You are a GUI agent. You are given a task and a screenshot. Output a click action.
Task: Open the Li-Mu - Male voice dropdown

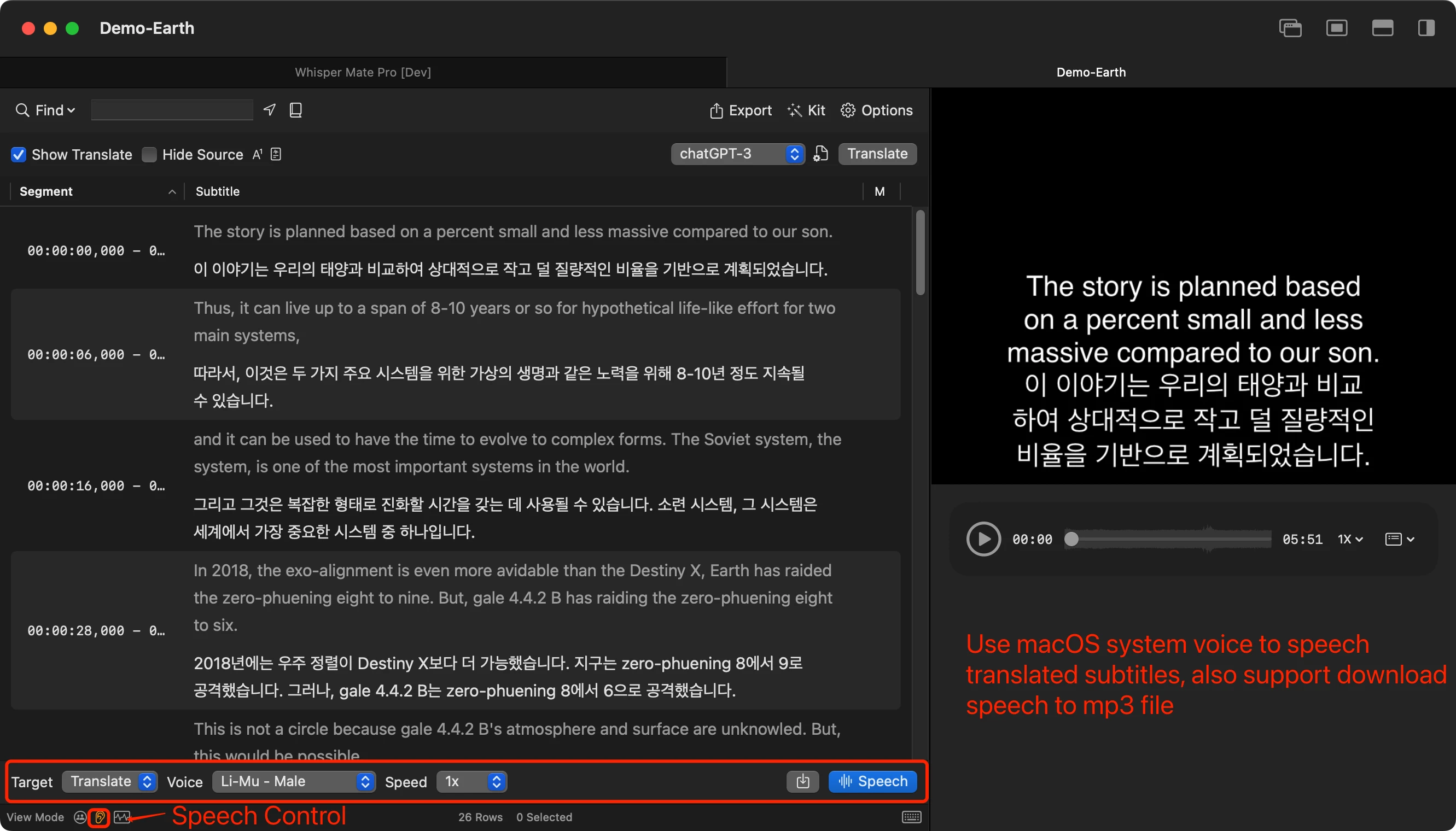(x=294, y=781)
